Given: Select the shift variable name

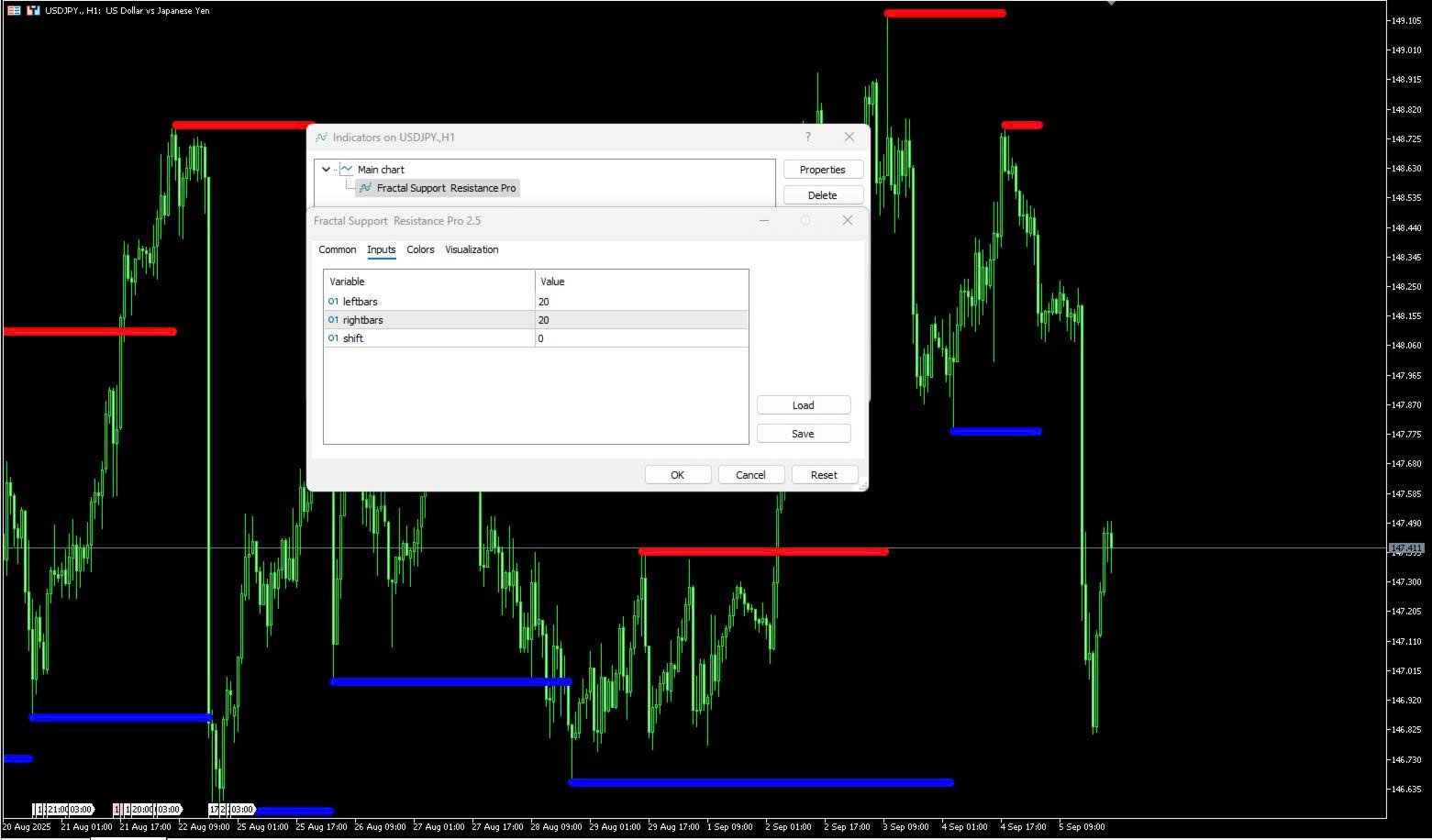Looking at the screenshot, I should [x=353, y=338].
